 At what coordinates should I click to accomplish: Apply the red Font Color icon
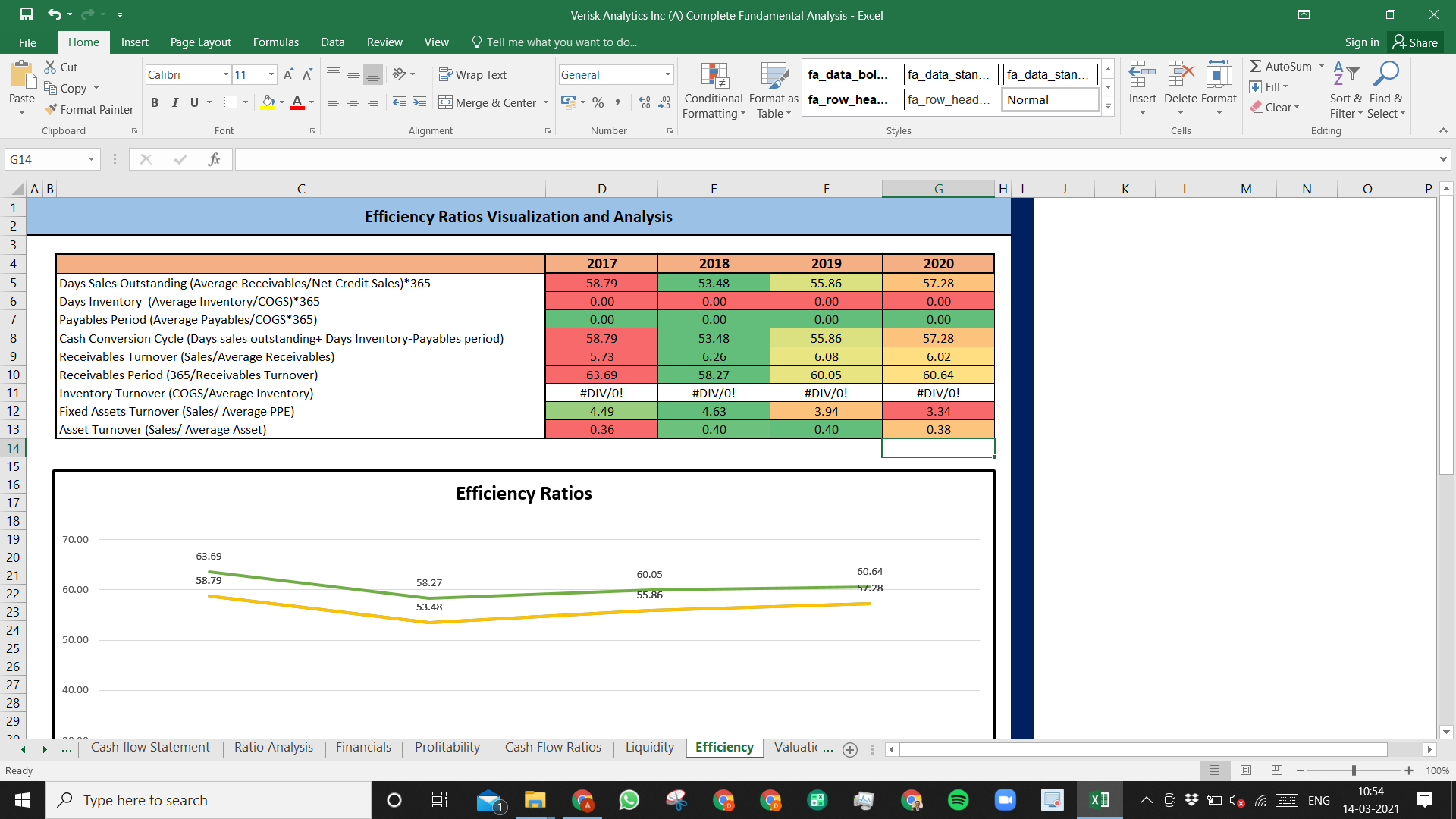click(297, 102)
